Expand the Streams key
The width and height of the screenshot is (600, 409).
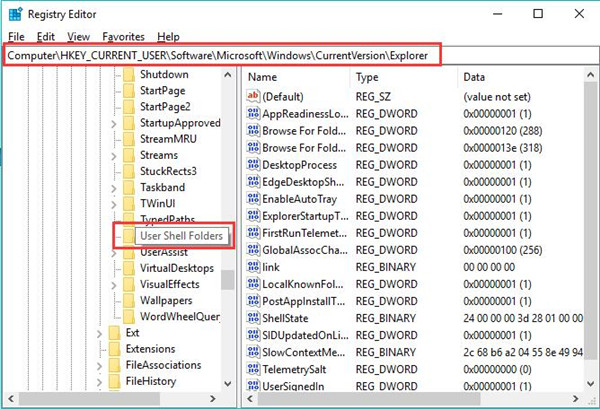(x=114, y=155)
